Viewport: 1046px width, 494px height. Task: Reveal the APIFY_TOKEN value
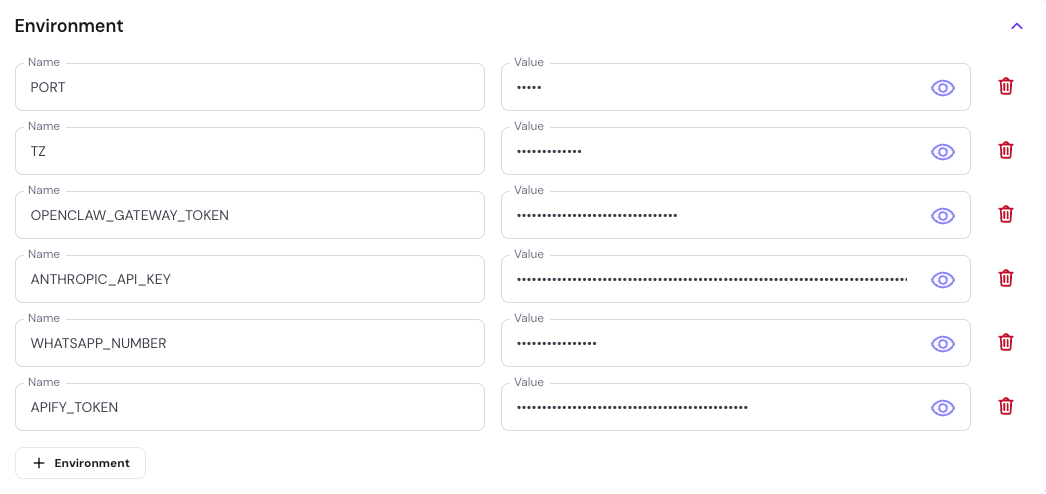coord(943,408)
